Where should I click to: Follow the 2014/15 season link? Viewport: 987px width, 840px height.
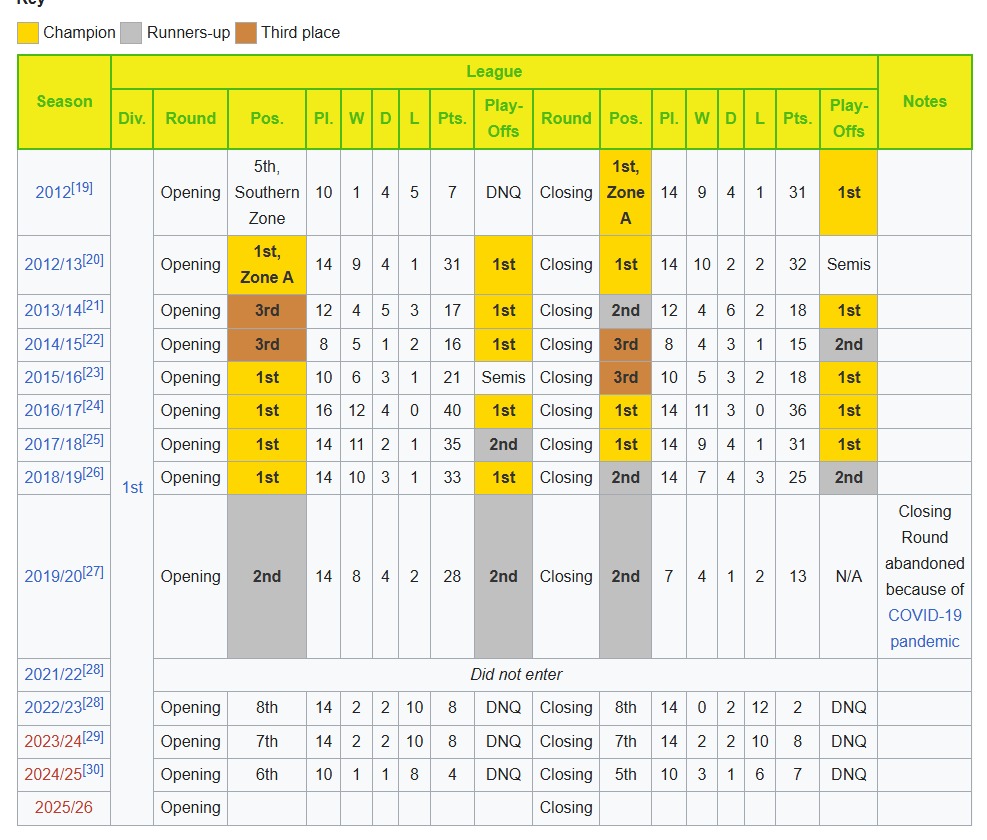pyautogui.click(x=52, y=344)
